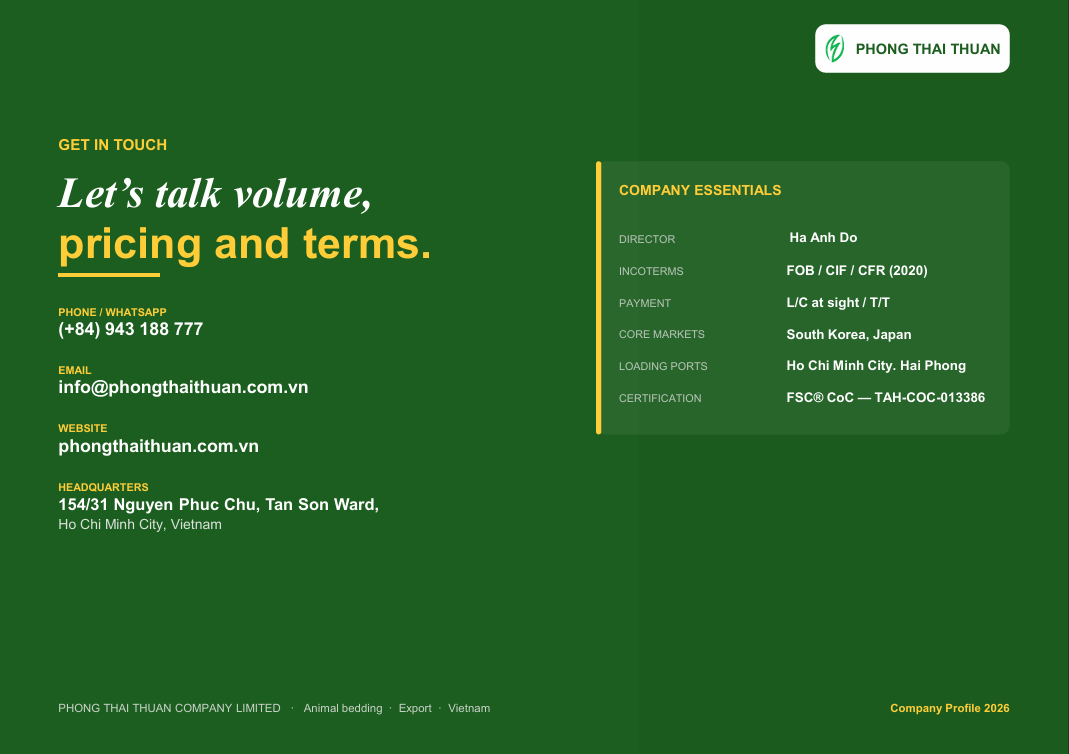Select the director name Ha Anh Do

(x=823, y=238)
